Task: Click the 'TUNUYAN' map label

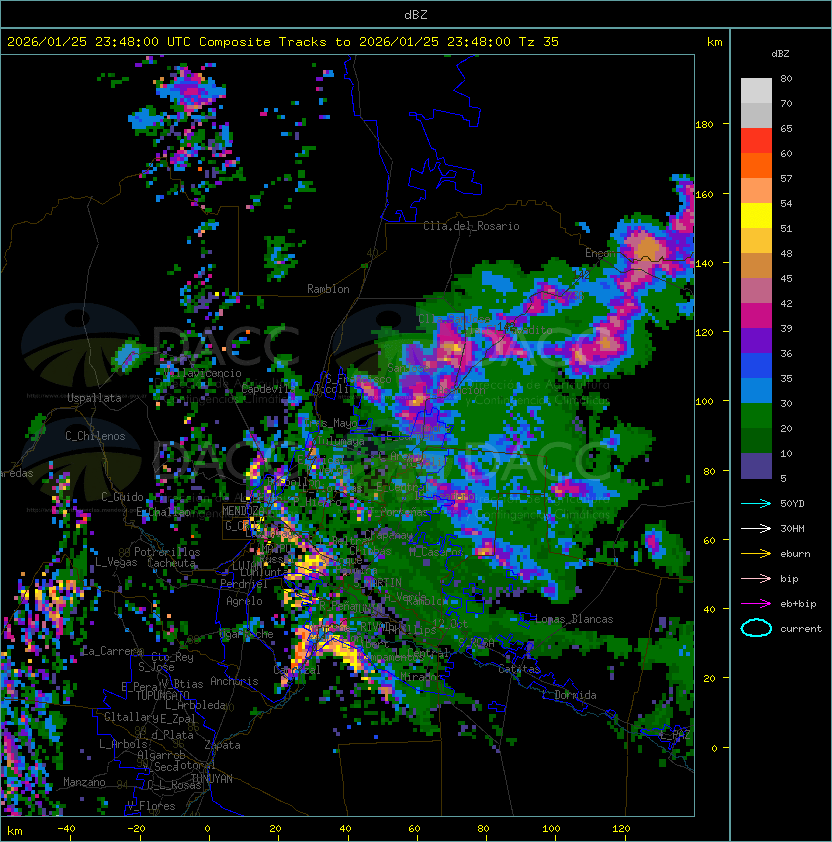Action: click(x=212, y=779)
